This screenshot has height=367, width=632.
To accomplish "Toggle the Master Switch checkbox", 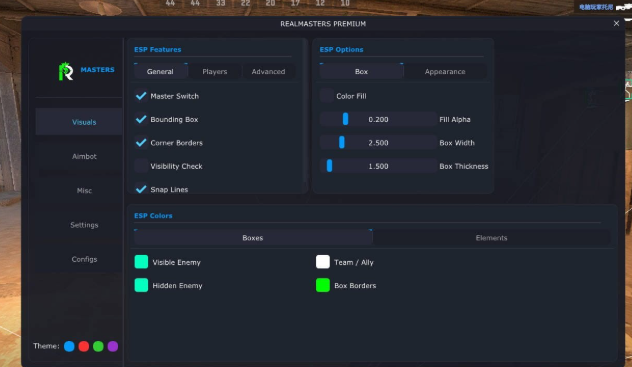I will tap(141, 96).
